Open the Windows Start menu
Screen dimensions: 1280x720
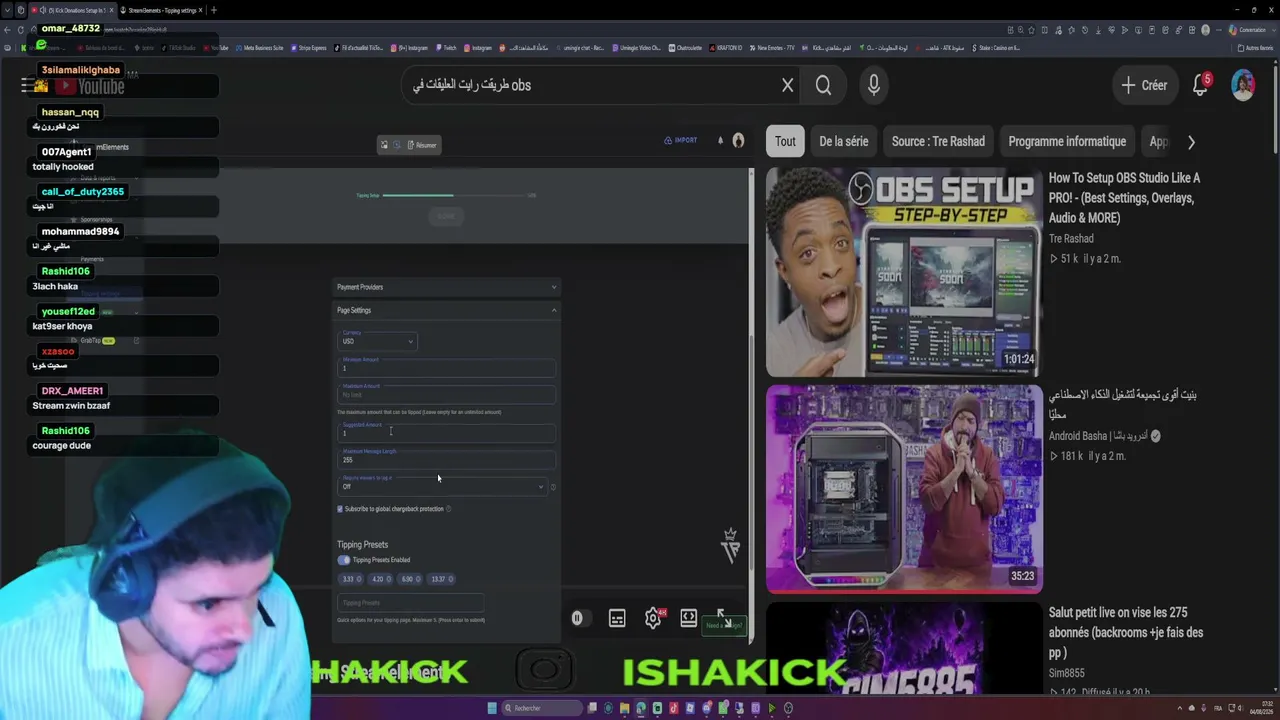492,708
